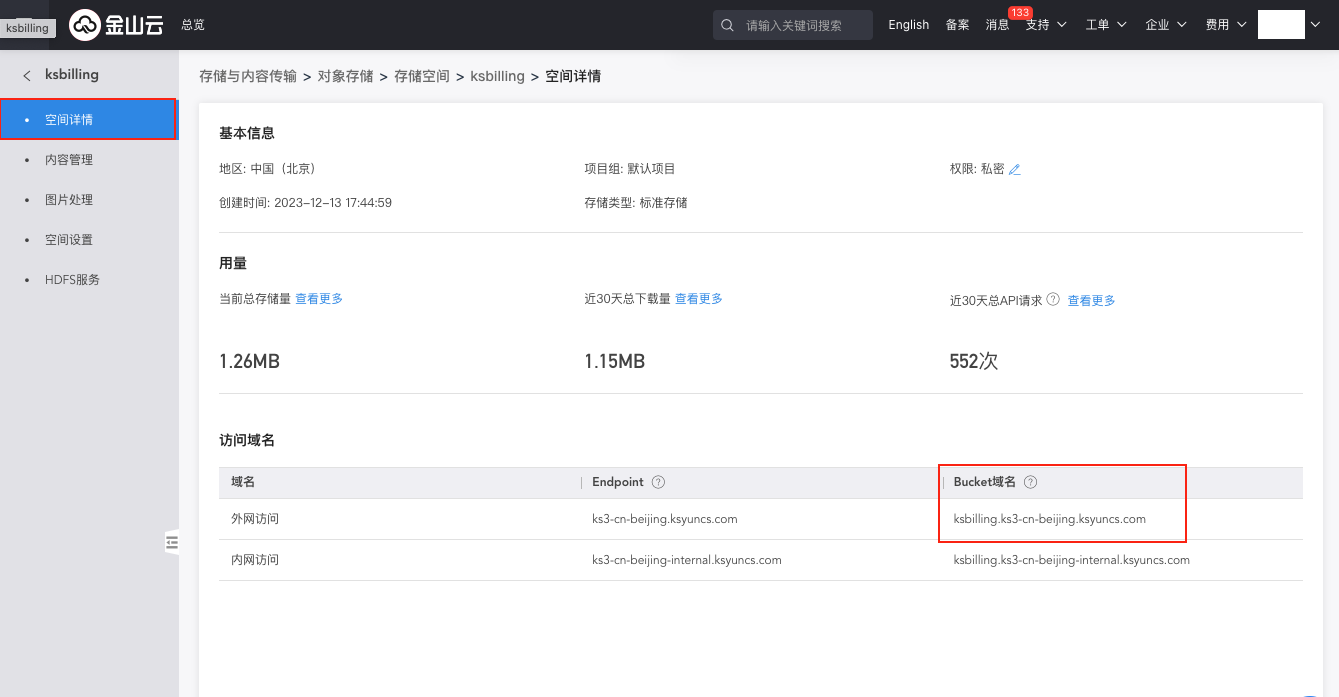1339x697 pixels.
Task: Click 查看更多 next to 当前总存储量
Action: tap(319, 299)
